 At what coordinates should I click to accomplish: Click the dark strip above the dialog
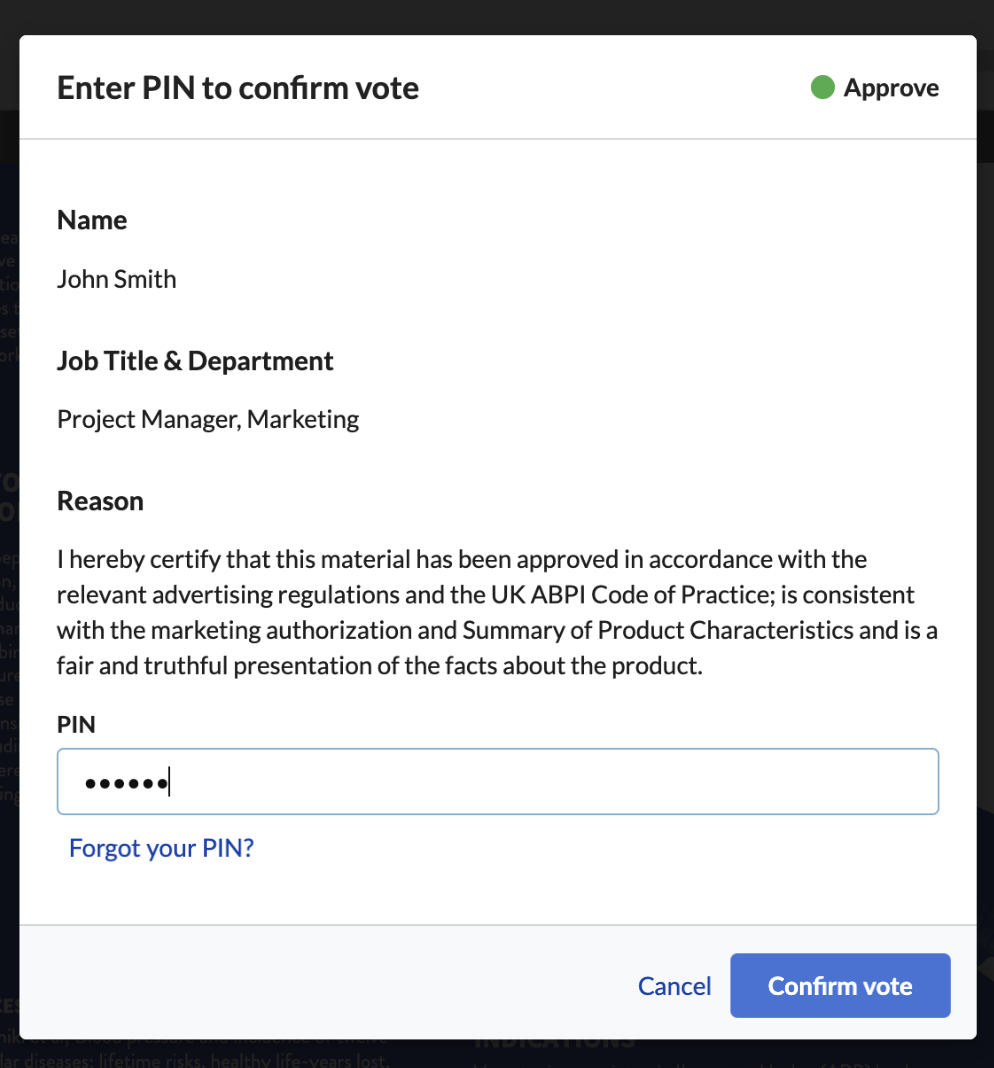tap(497, 17)
